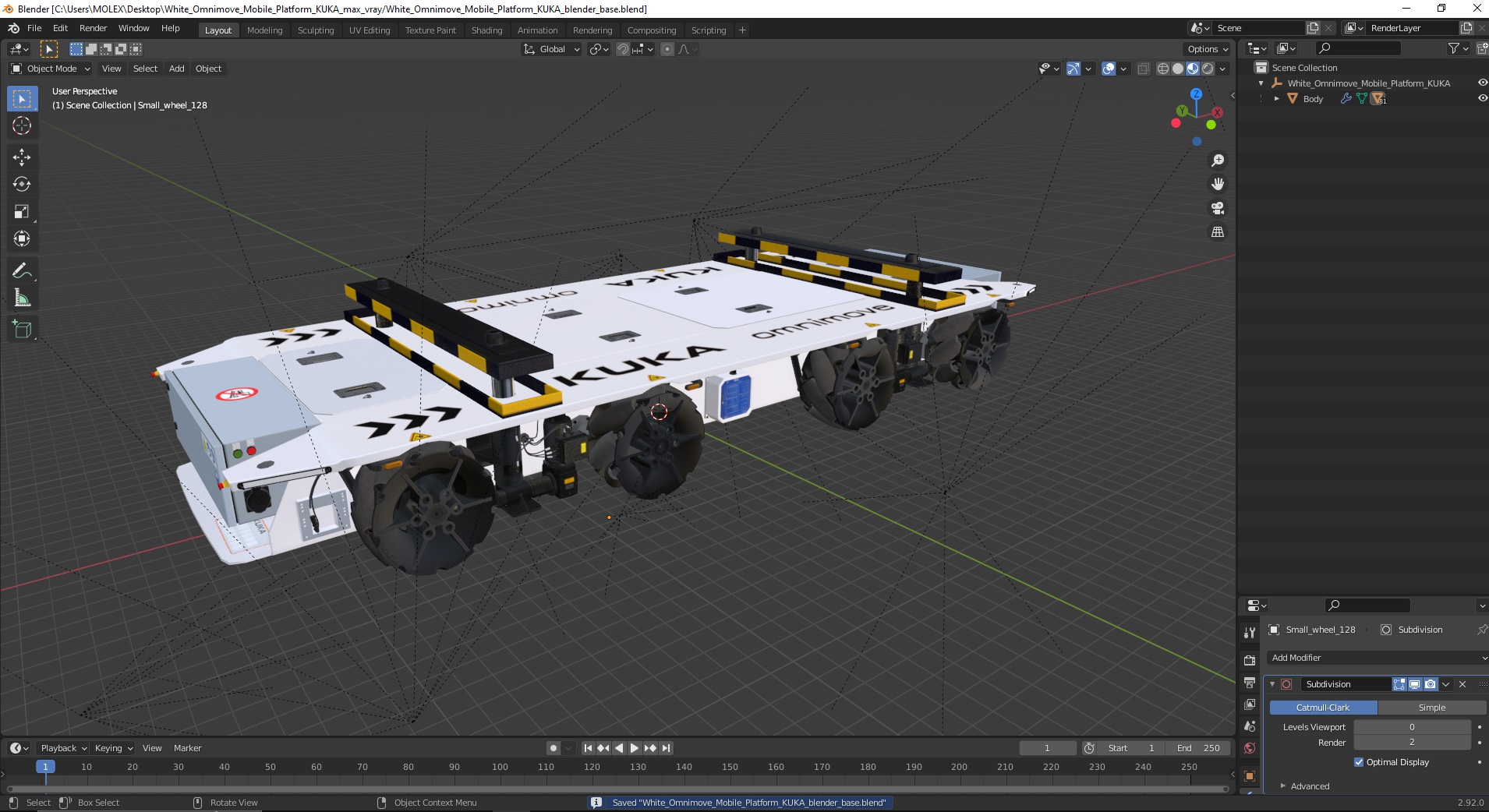Open the Marker menu in the timeline

click(187, 748)
